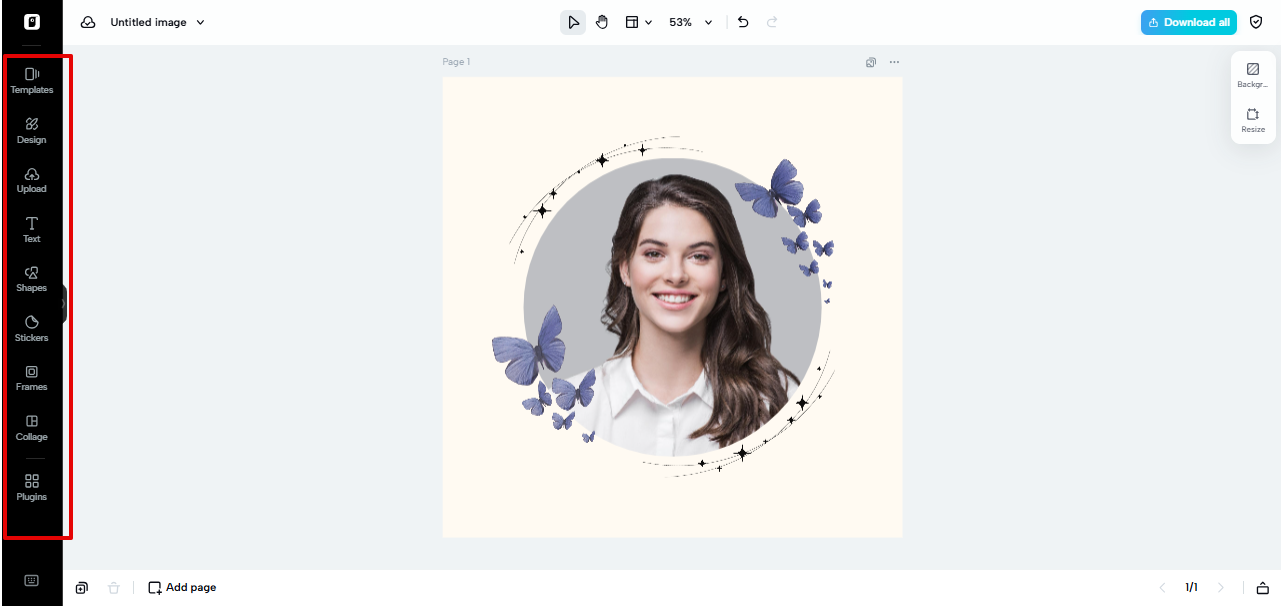This screenshot has width=1281, height=606.
Task: Select the Shapes panel icon
Action: pos(31,279)
